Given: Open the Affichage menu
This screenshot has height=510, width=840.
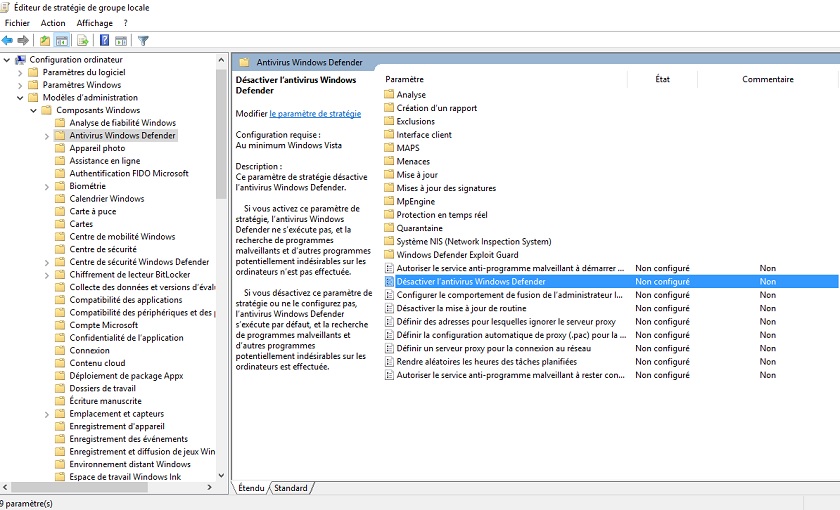Looking at the screenshot, I should coord(94,23).
